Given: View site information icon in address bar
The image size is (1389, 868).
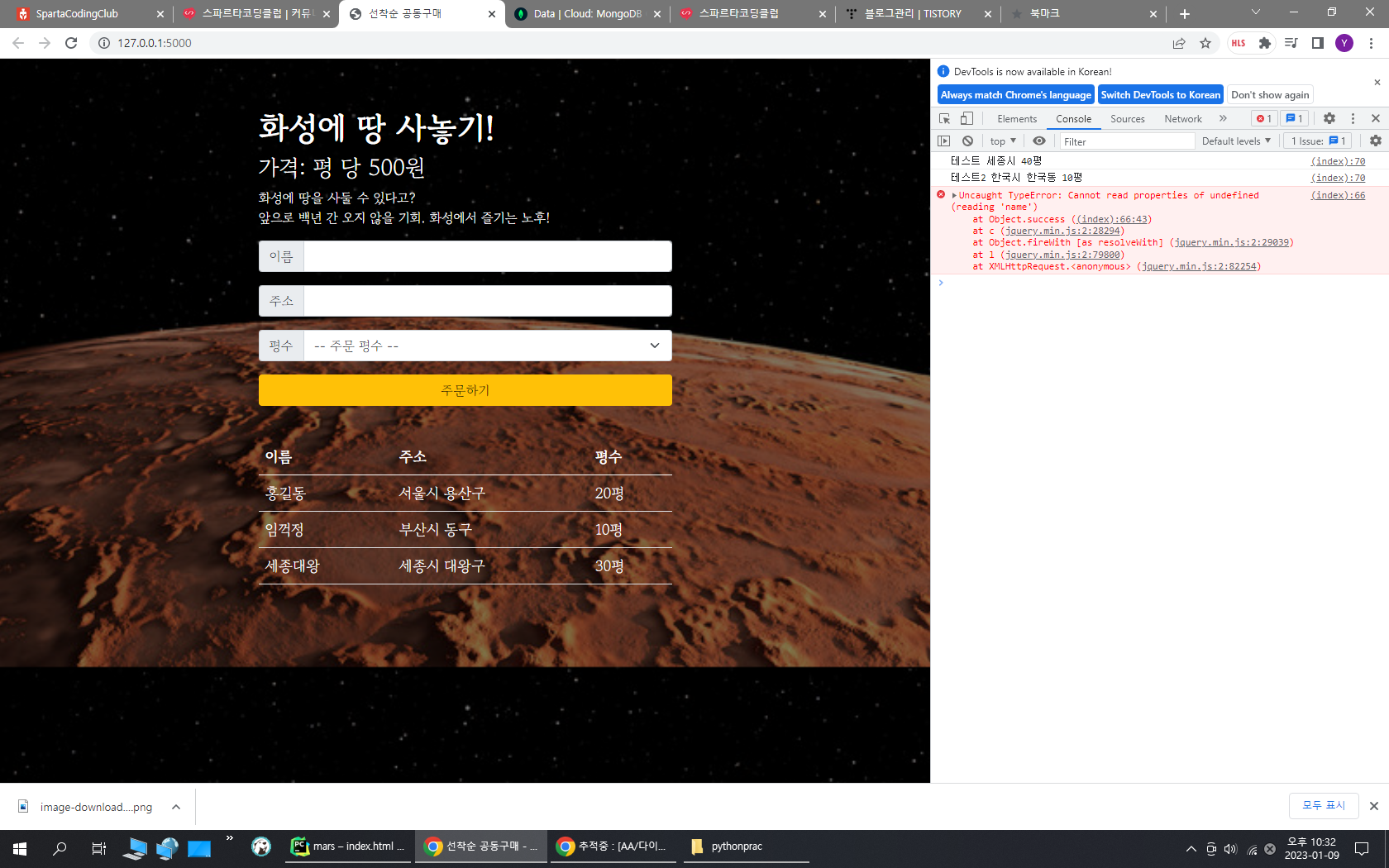Looking at the screenshot, I should pyautogui.click(x=104, y=43).
